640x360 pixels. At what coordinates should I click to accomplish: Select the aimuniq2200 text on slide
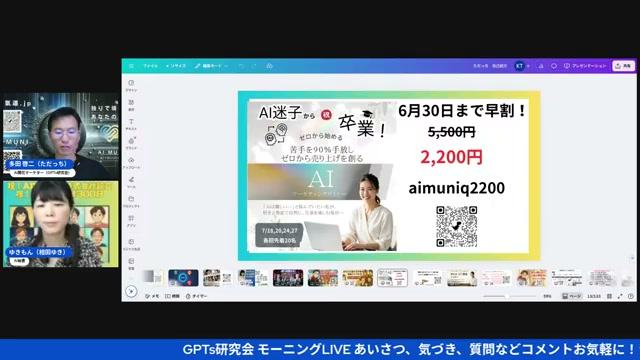point(457,188)
